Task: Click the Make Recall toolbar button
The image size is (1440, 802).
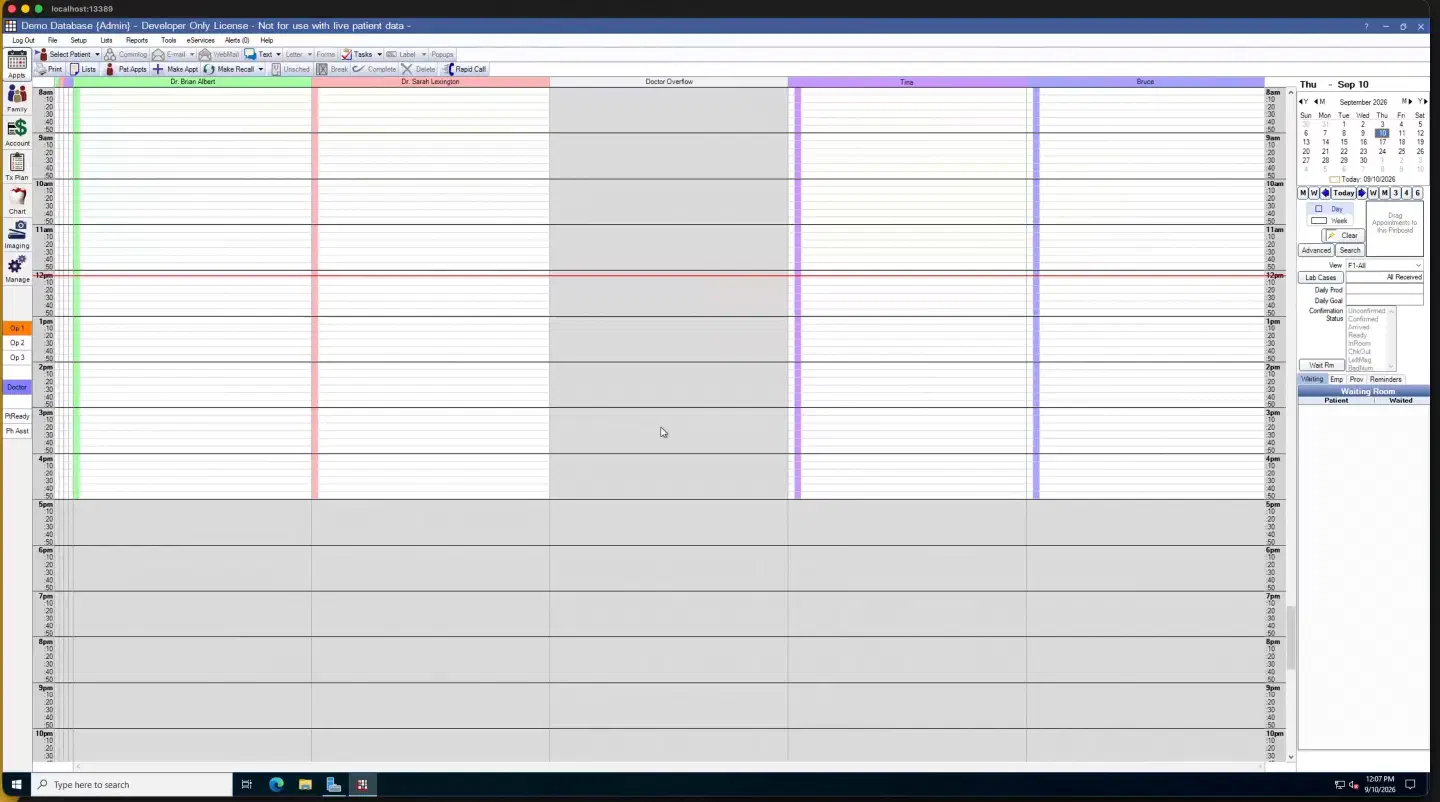Action: point(229,69)
